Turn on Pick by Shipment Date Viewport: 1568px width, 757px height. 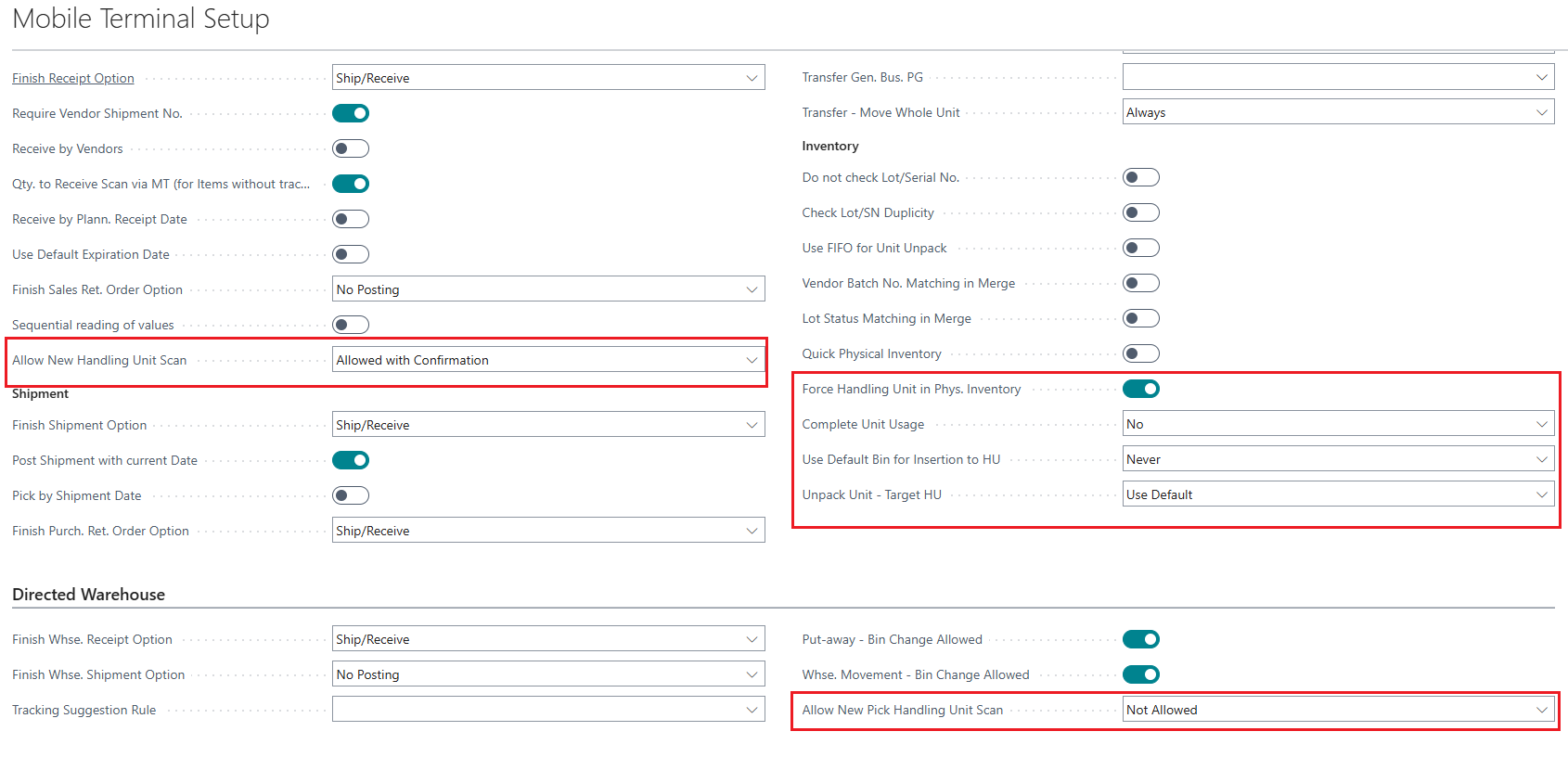tap(351, 495)
